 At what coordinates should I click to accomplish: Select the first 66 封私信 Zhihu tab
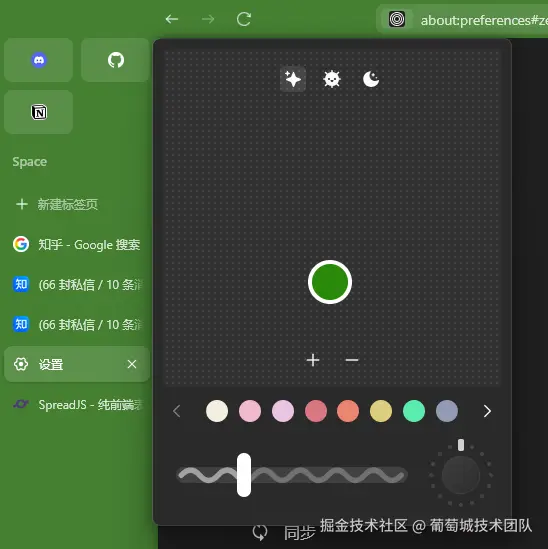pos(77,284)
